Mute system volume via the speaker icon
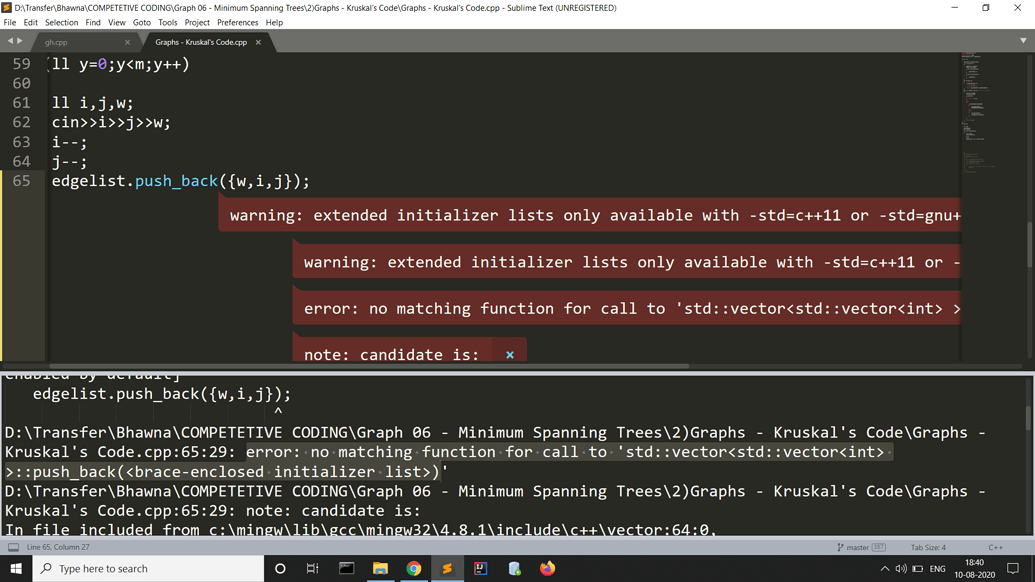The width and height of the screenshot is (1035, 582). click(901, 568)
